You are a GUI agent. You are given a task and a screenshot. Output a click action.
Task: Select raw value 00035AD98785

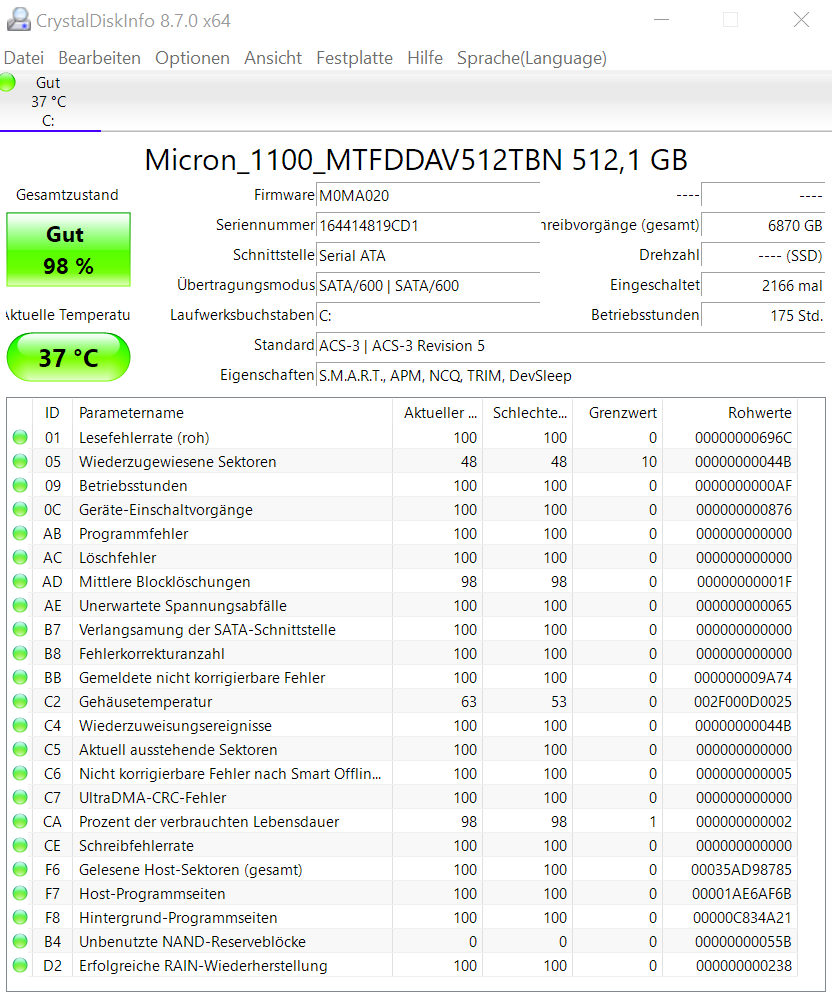click(x=742, y=870)
